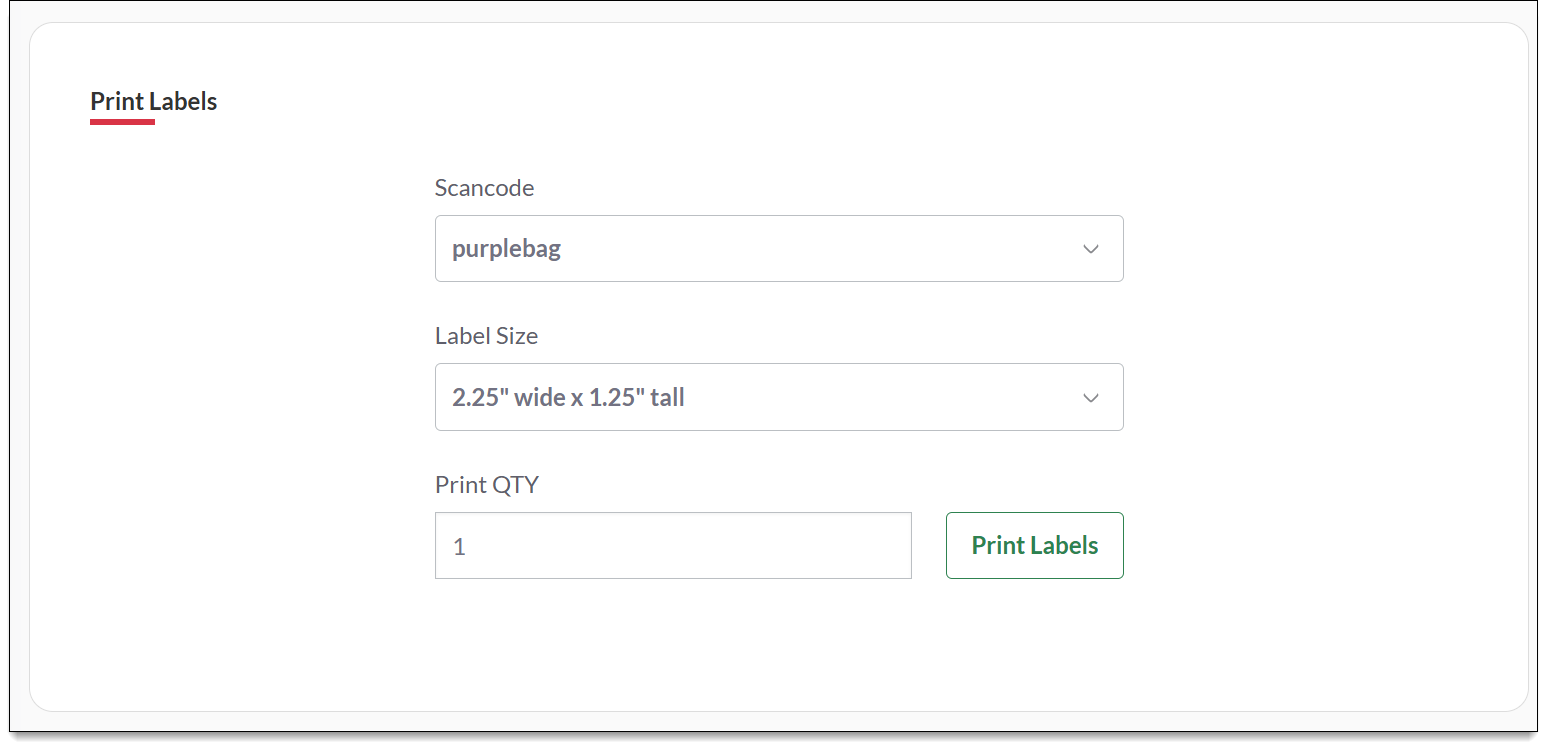The width and height of the screenshot is (1547, 750).
Task: Click the Print QTY input field
Action: [673, 546]
